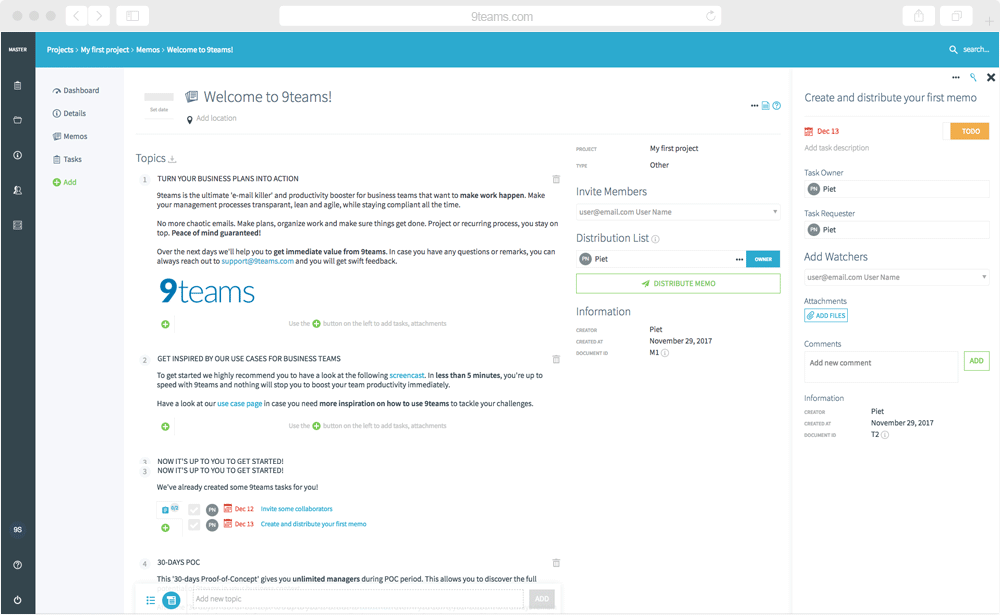
Task: Go to Projects breadcrumb
Action: 60,50
